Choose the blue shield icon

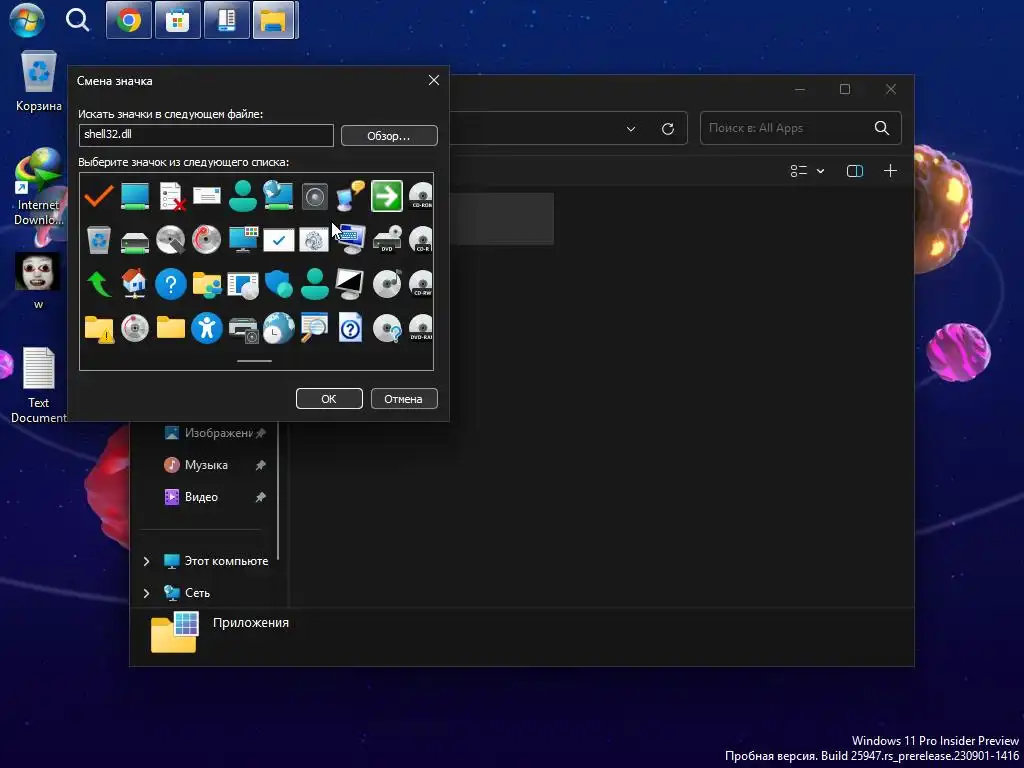tap(278, 284)
